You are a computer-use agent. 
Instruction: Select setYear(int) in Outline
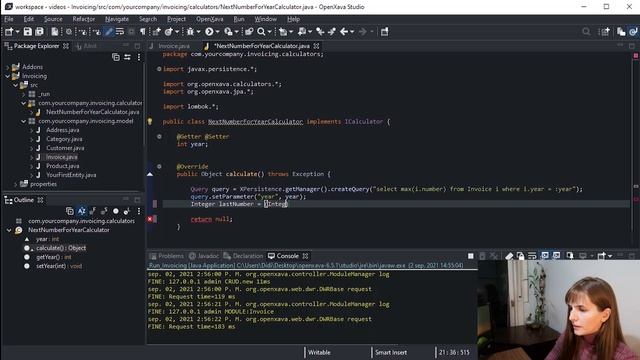click(59, 266)
